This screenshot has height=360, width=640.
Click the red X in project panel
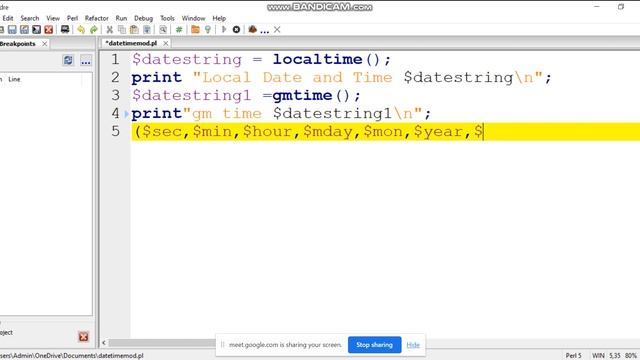84,336
